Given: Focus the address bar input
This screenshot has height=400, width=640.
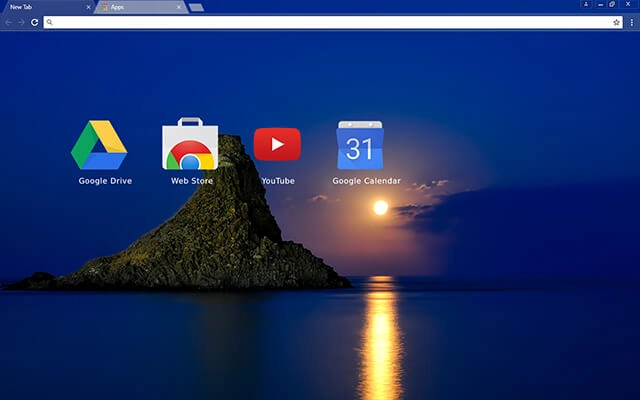Looking at the screenshot, I should [333, 22].
